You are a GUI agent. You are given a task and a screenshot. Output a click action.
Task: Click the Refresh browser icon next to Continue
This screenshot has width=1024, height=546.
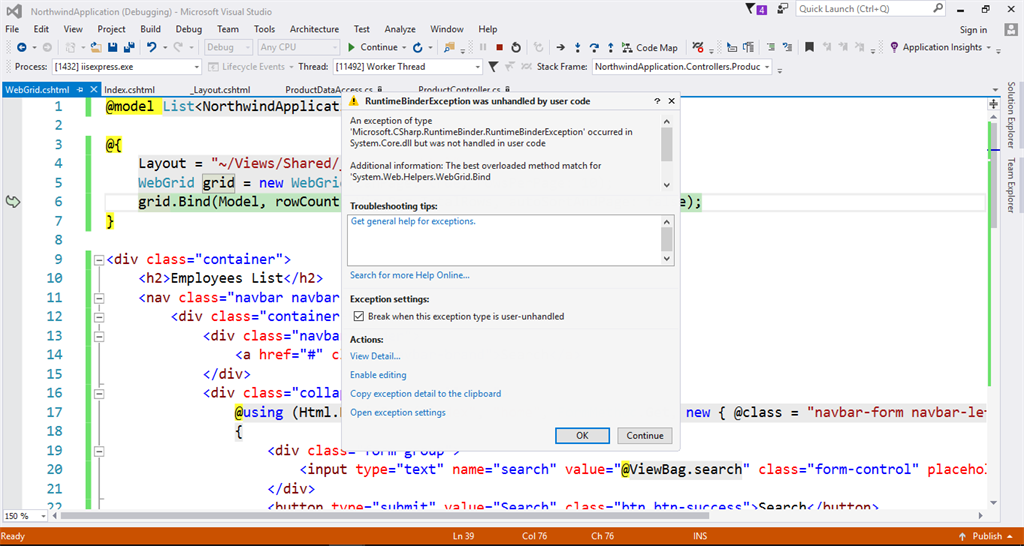tap(417, 48)
